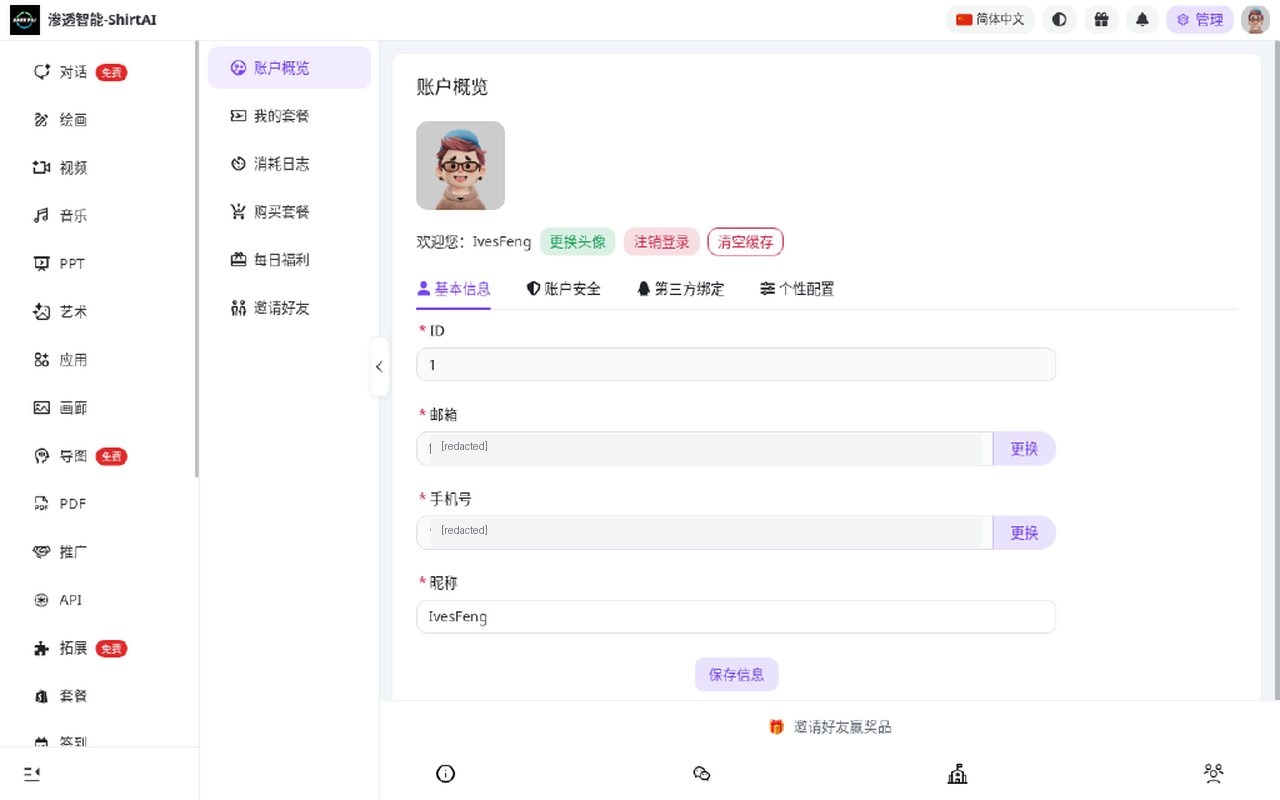Click the WeChat icon in bottom bar
The height and width of the screenshot is (800, 1280).
tap(702, 773)
